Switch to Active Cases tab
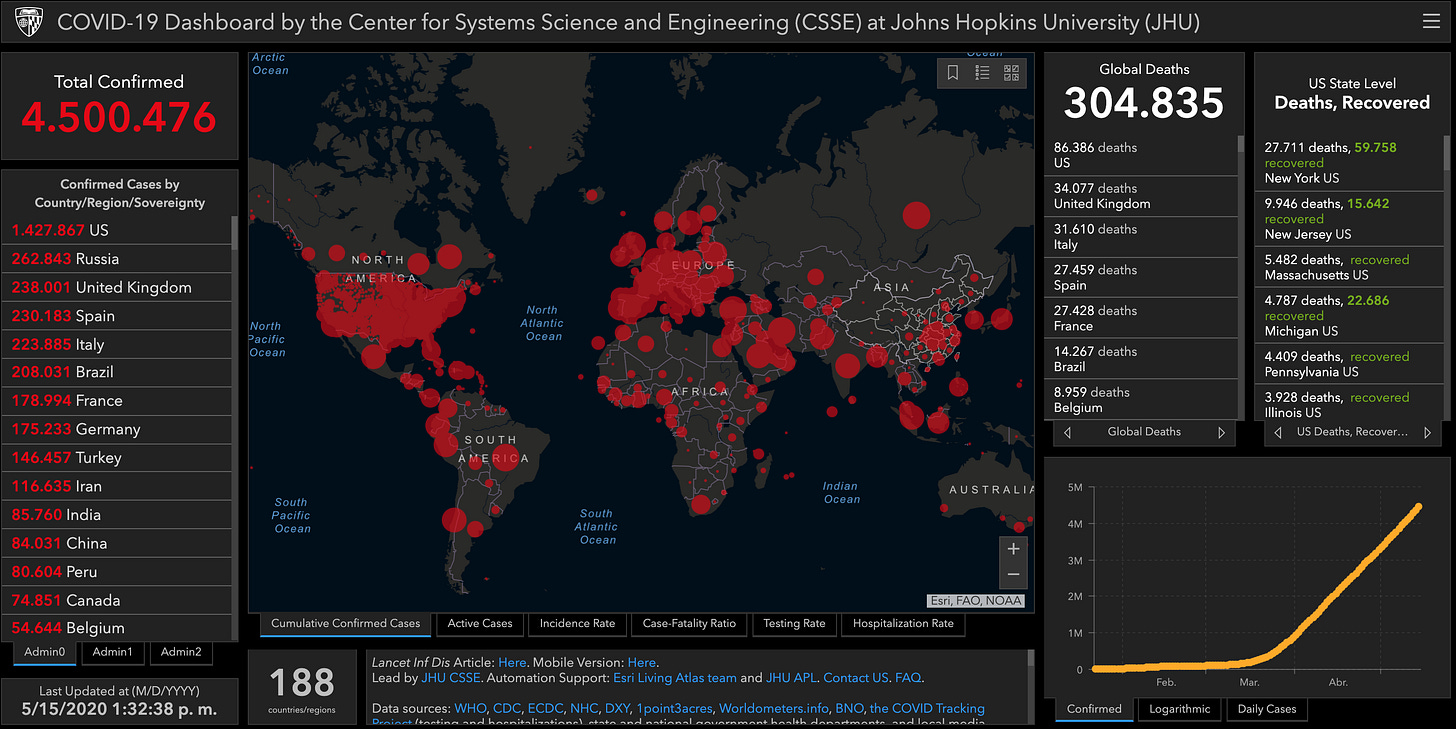Image resolution: width=1456 pixels, height=729 pixels. pos(480,623)
